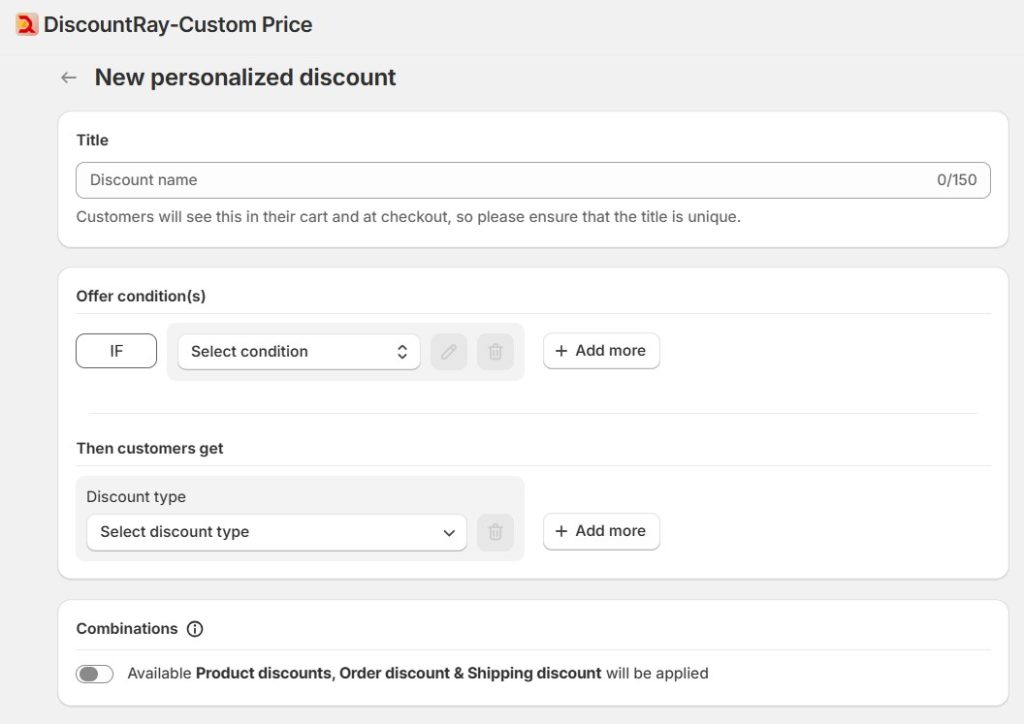Expand condition options using the chevron stepper

tap(403, 351)
